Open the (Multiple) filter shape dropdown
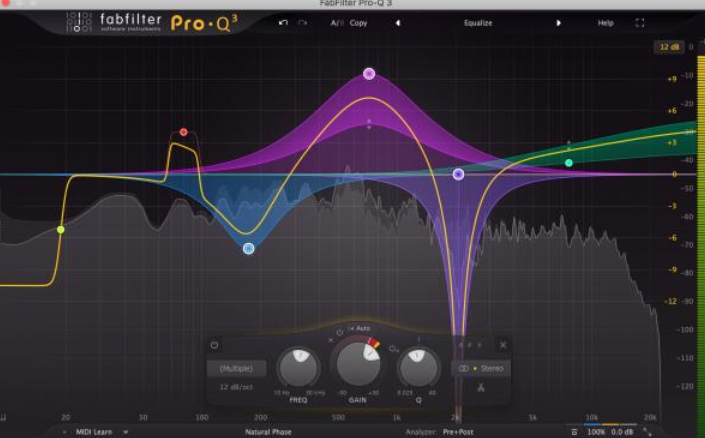The image size is (705, 438). (x=236, y=368)
